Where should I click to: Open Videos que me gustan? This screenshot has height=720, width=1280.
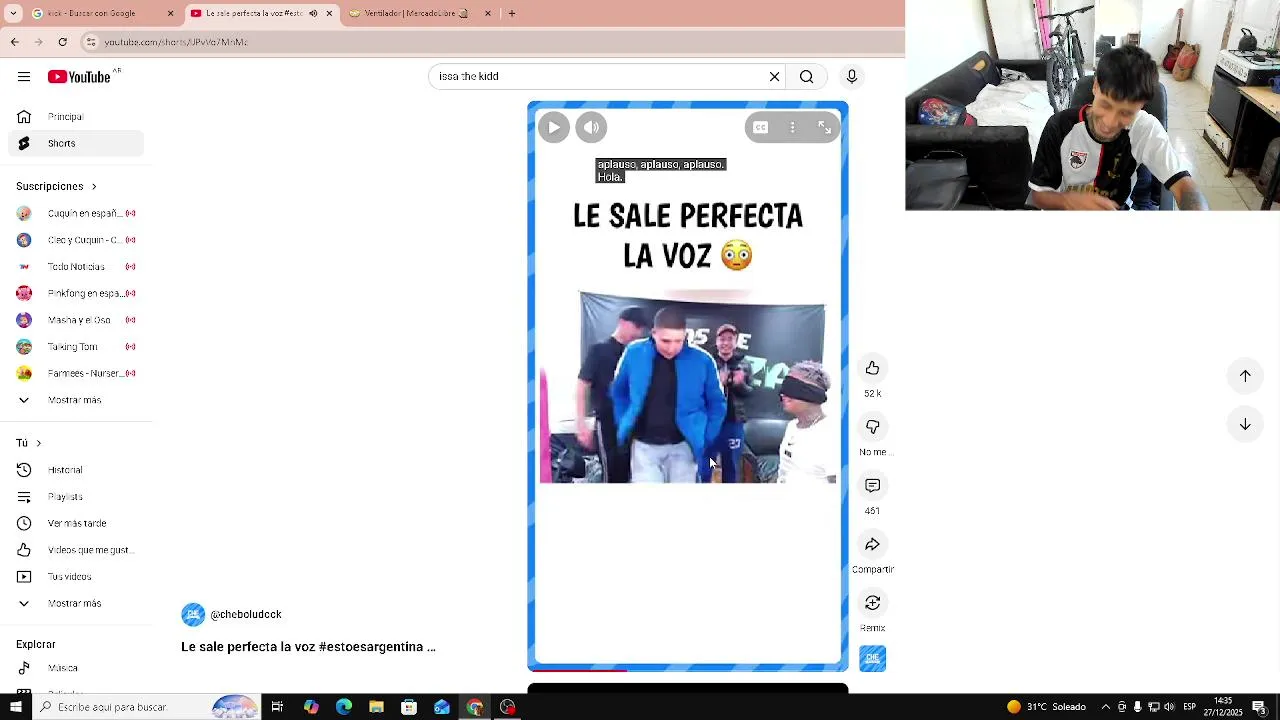tap(76, 550)
